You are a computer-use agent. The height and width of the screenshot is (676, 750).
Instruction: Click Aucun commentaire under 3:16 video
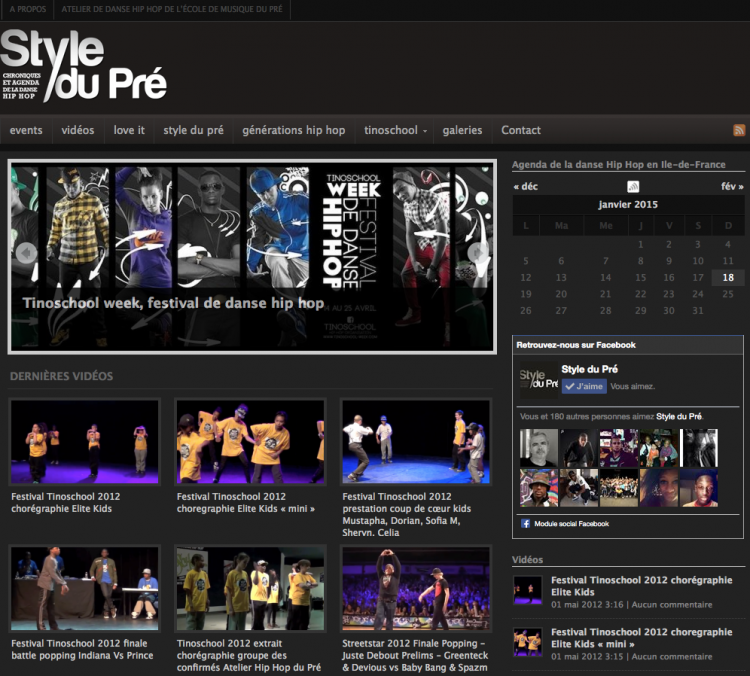672,605
